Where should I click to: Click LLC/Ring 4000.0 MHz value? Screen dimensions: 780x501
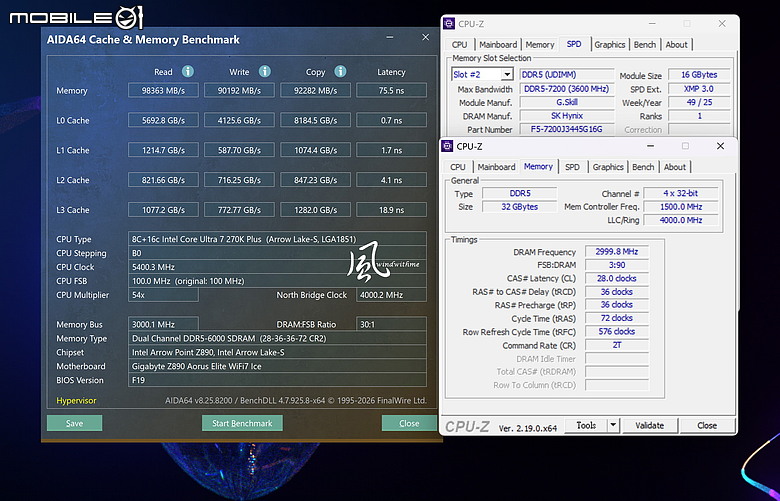681,220
